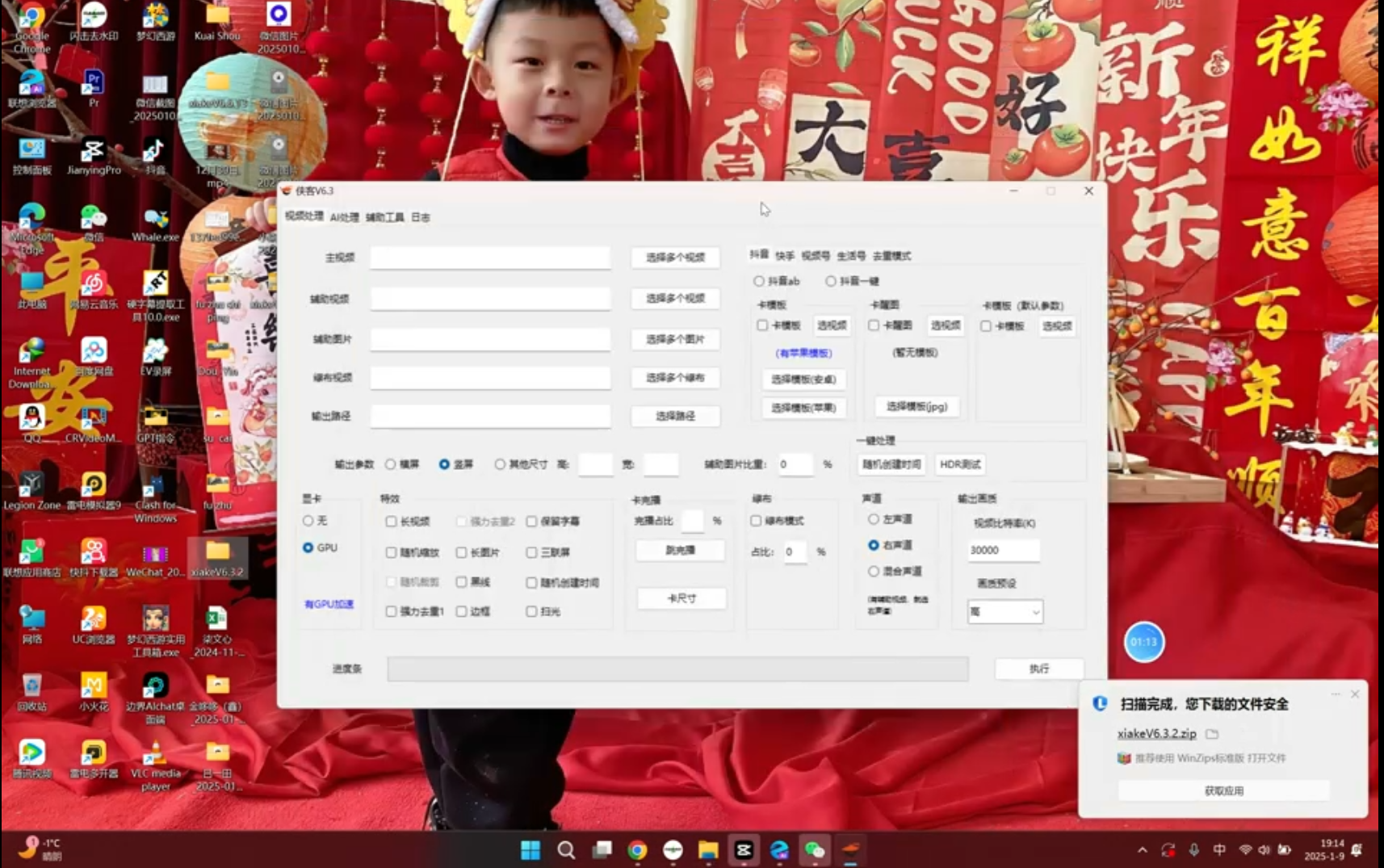Open File Explorer from the taskbar

[708, 849]
